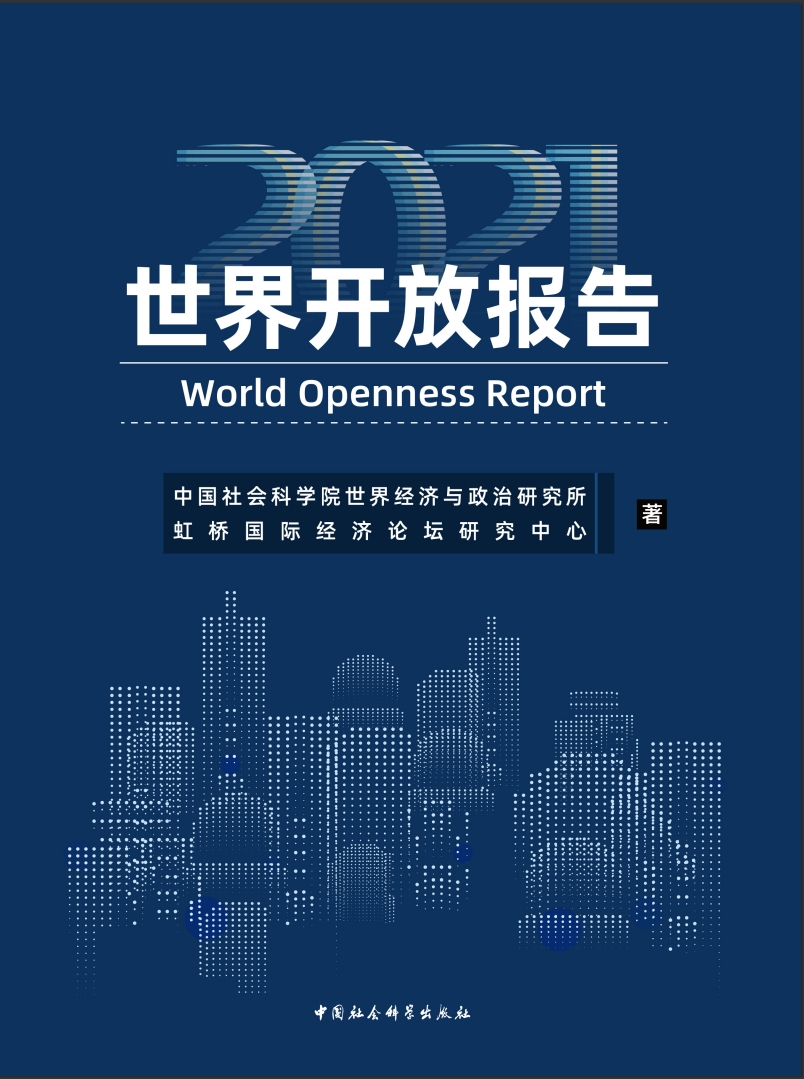Viewport: 804px width, 1079px height.
Task: Click the title "世界开放报告"
Action: tap(393, 309)
